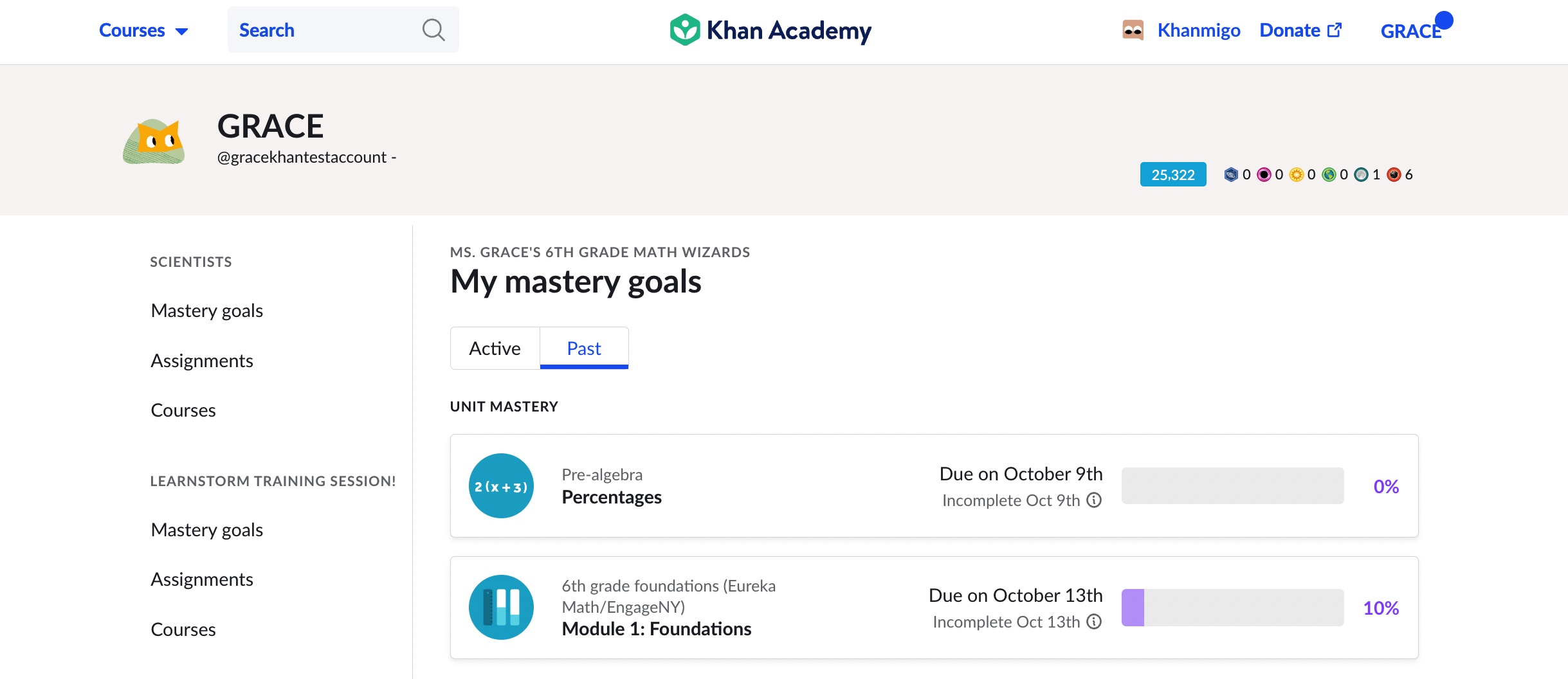Viewport: 1568px width, 679px height.
Task: Click the info icon next to Incomplete Oct 13th
Action: click(1093, 622)
